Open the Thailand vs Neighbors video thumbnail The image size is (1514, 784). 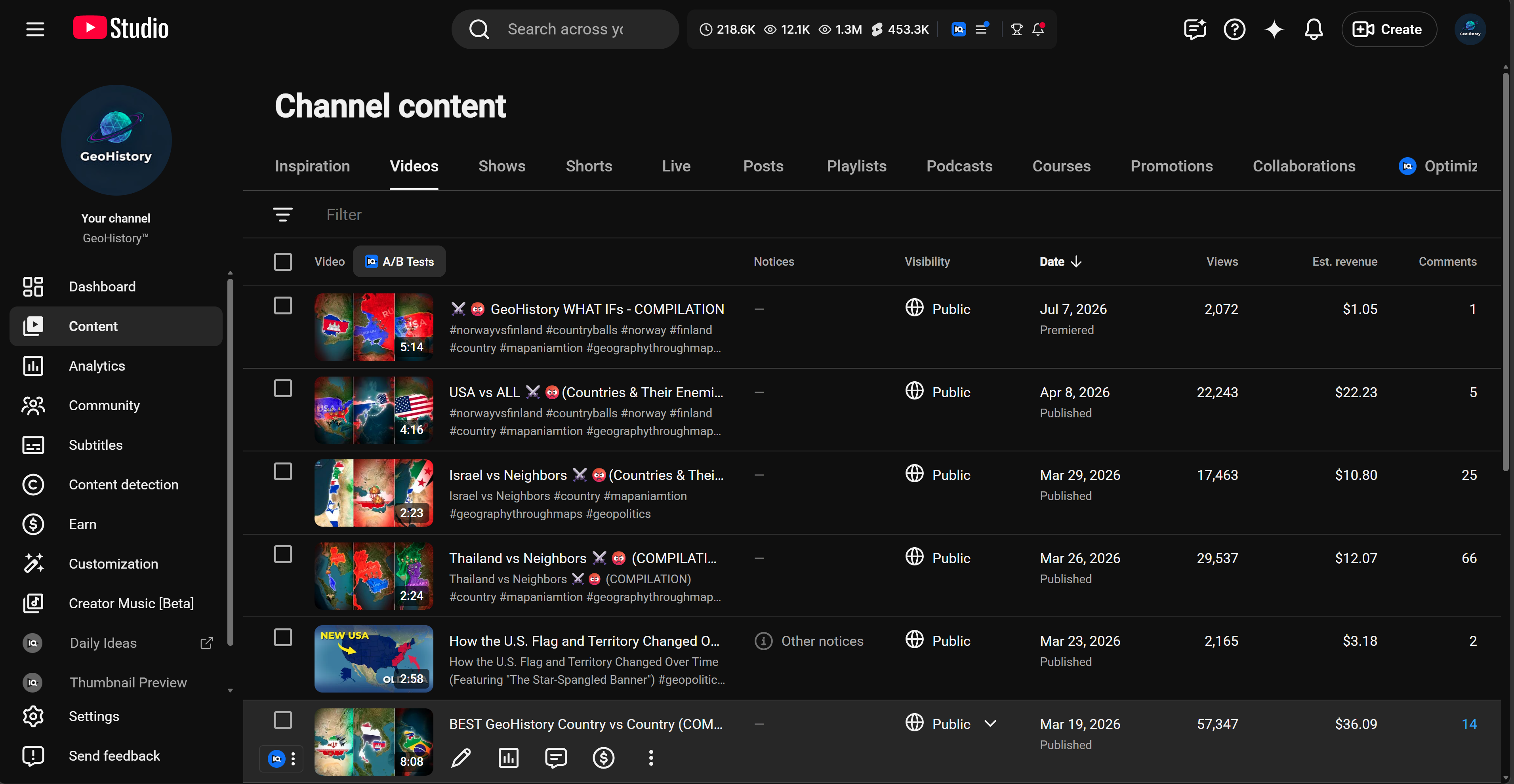click(374, 575)
